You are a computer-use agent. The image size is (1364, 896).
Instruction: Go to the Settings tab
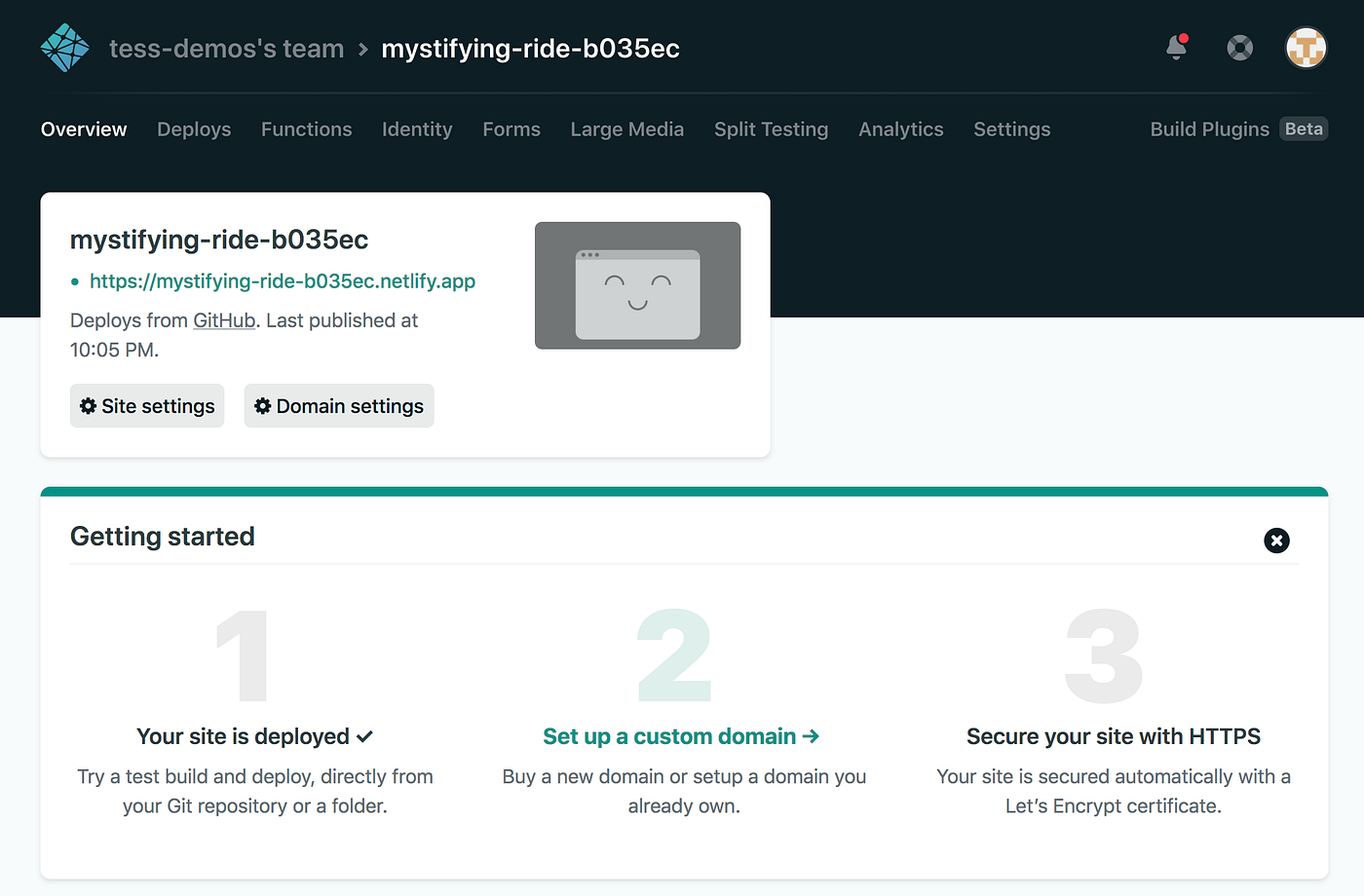(x=1011, y=129)
